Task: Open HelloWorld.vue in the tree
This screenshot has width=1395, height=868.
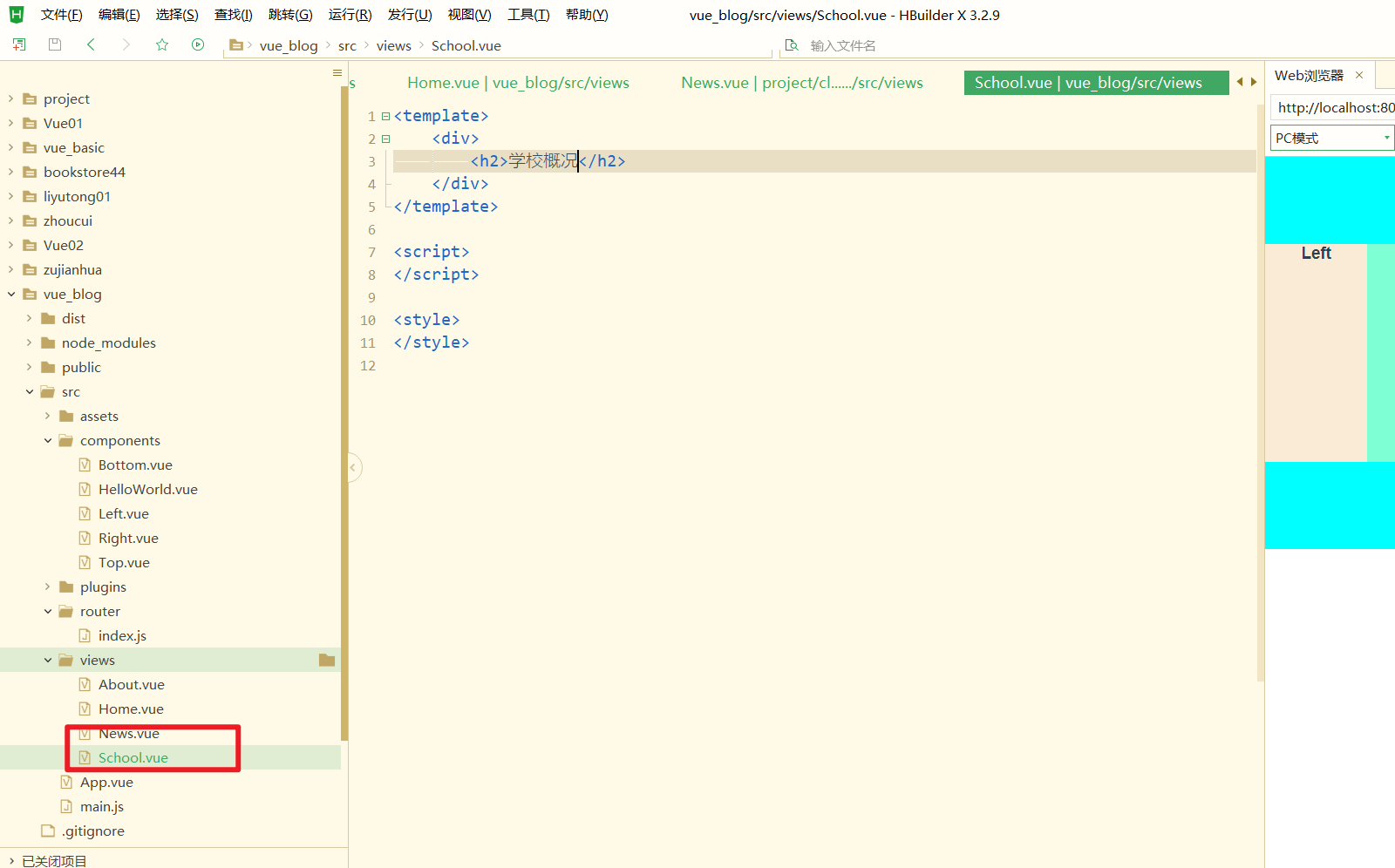Action: [x=148, y=489]
